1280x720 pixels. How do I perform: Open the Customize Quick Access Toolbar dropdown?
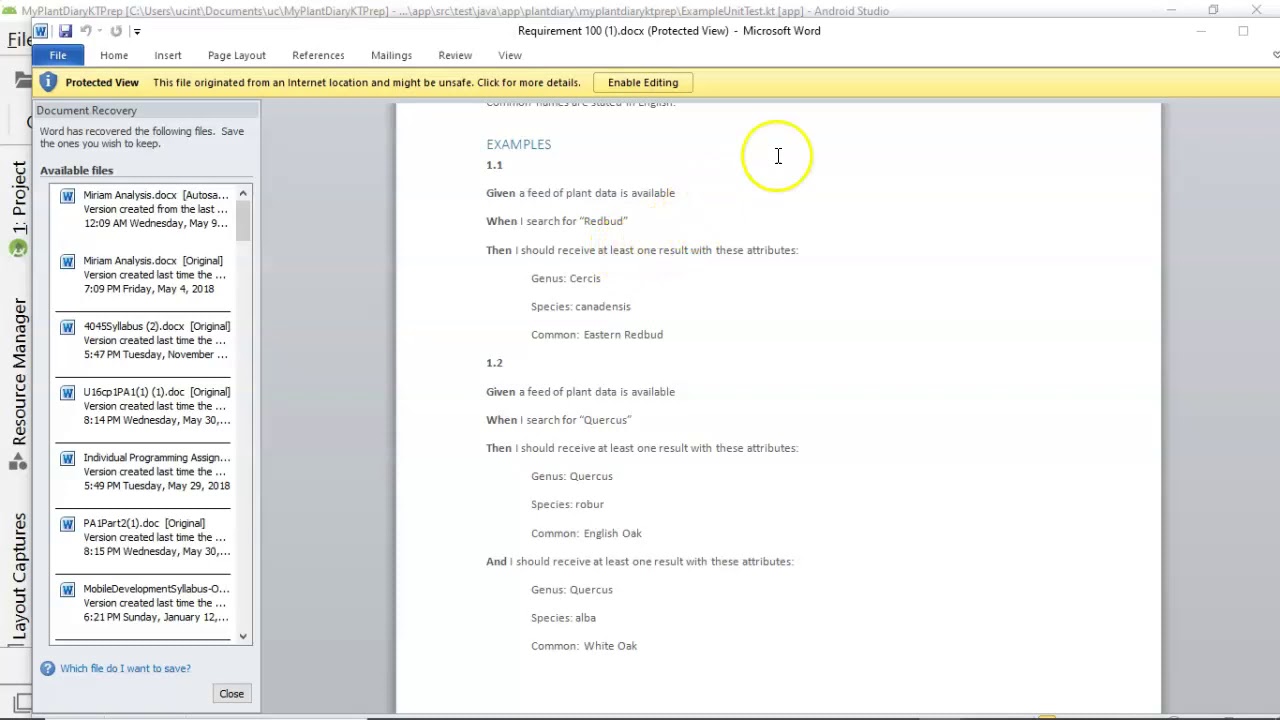point(136,31)
